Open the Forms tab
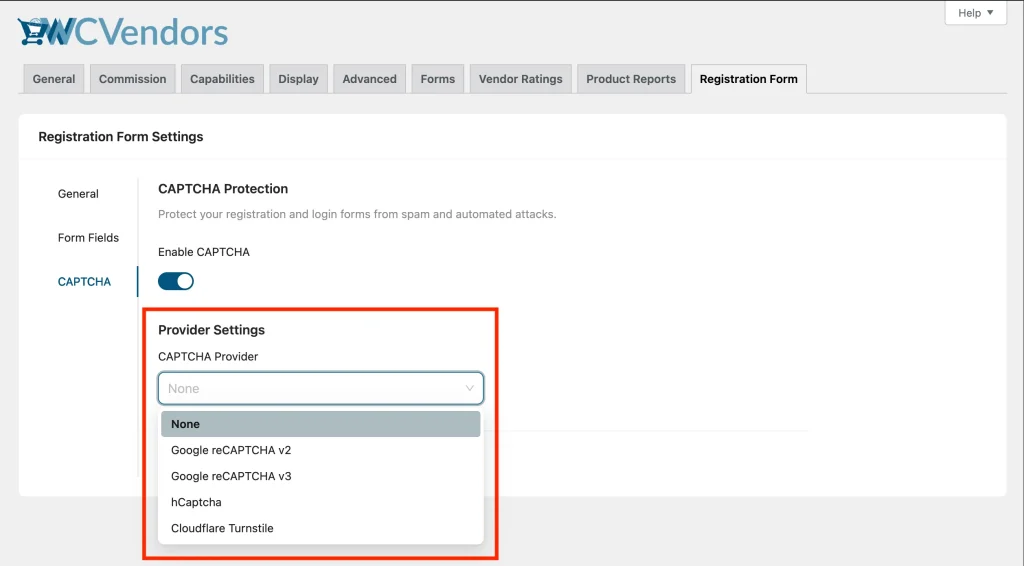This screenshot has width=1024, height=566. [438, 79]
